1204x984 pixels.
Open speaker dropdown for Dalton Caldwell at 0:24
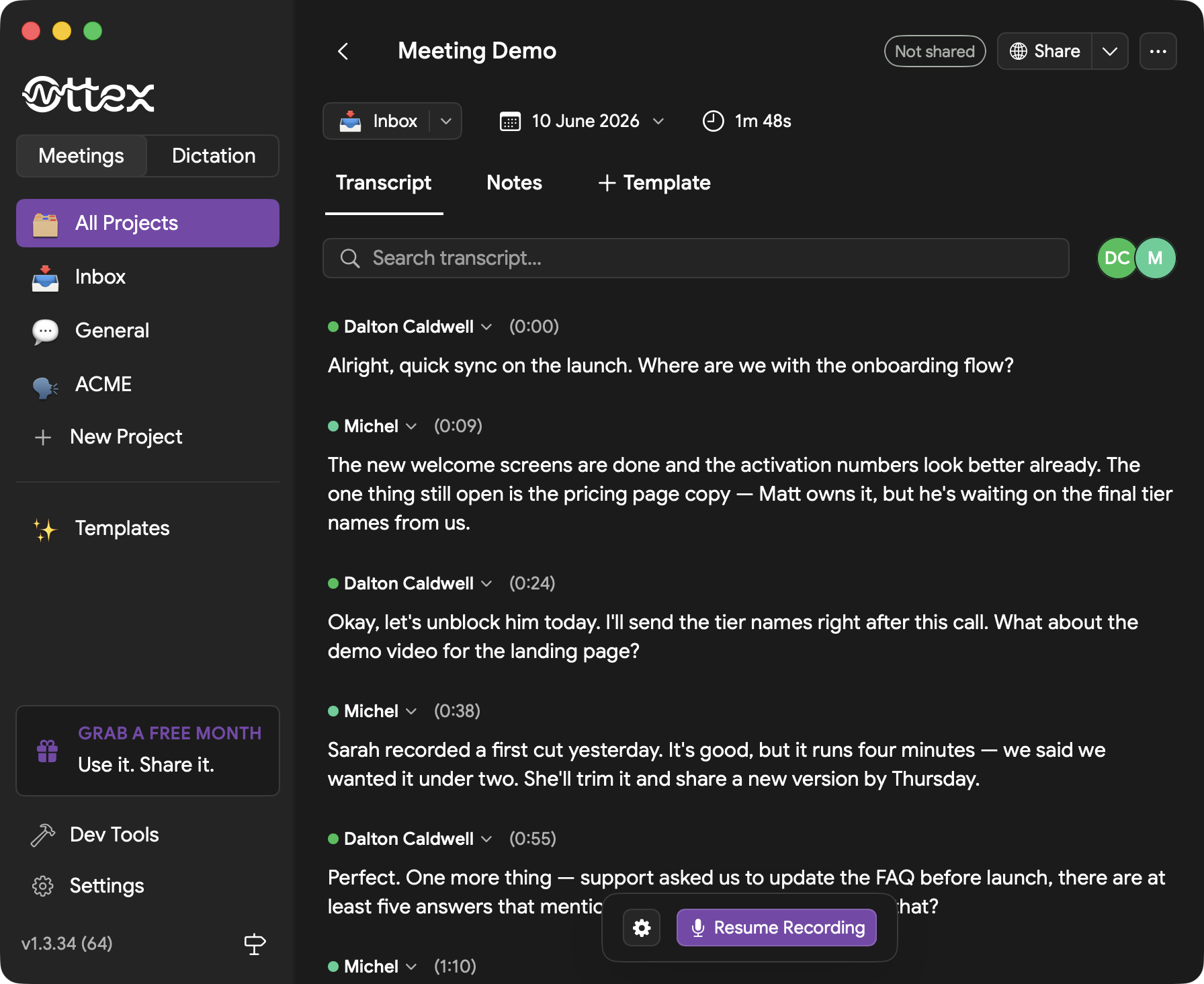tap(486, 583)
